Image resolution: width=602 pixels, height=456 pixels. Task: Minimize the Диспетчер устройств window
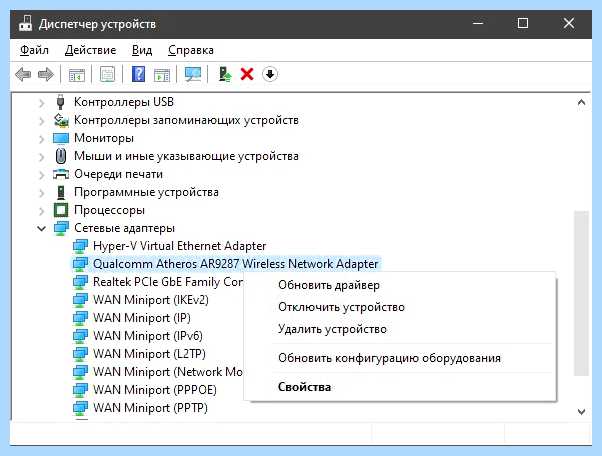point(478,23)
